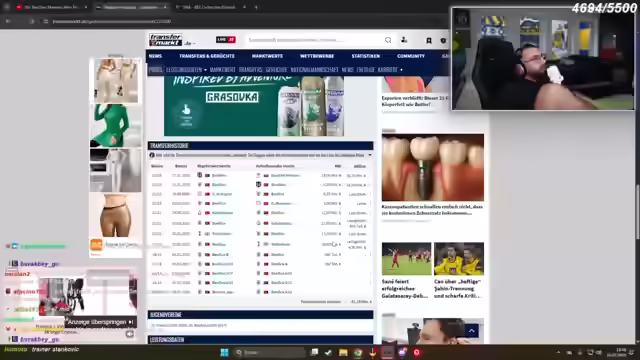Open the 'Experten verblüfft' ad headline
Screen dimensions: 640x360
point(415,101)
